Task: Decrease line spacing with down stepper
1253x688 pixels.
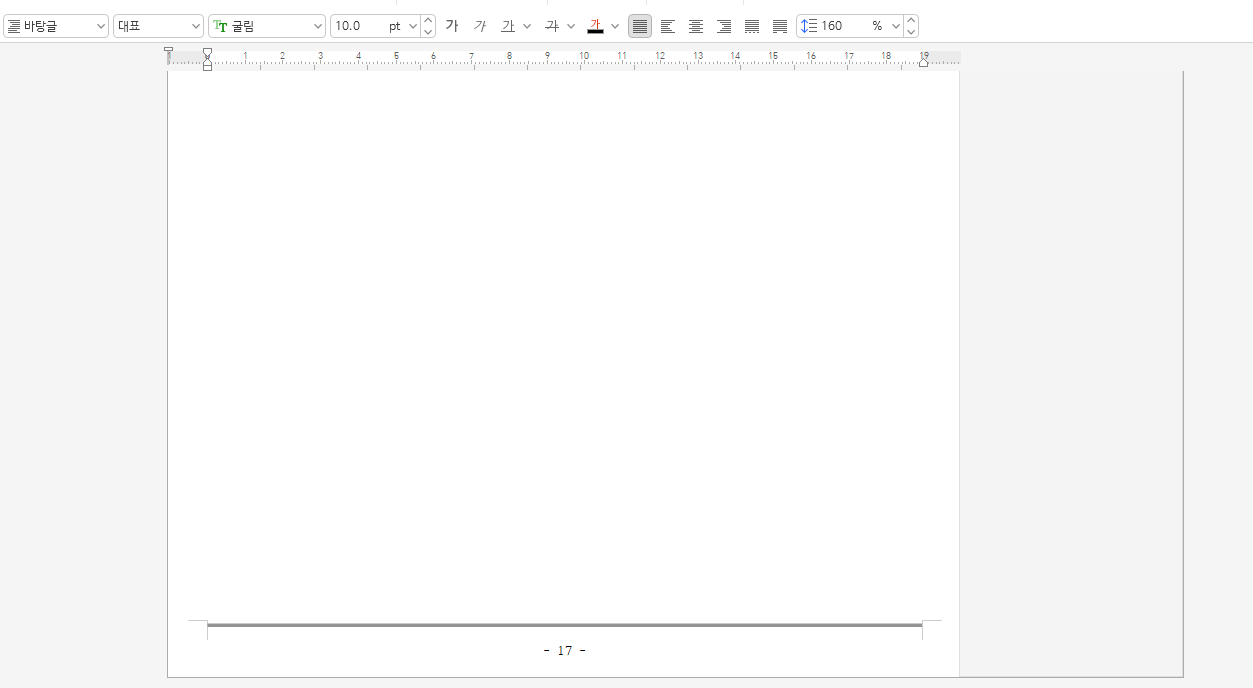Action: 911,32
